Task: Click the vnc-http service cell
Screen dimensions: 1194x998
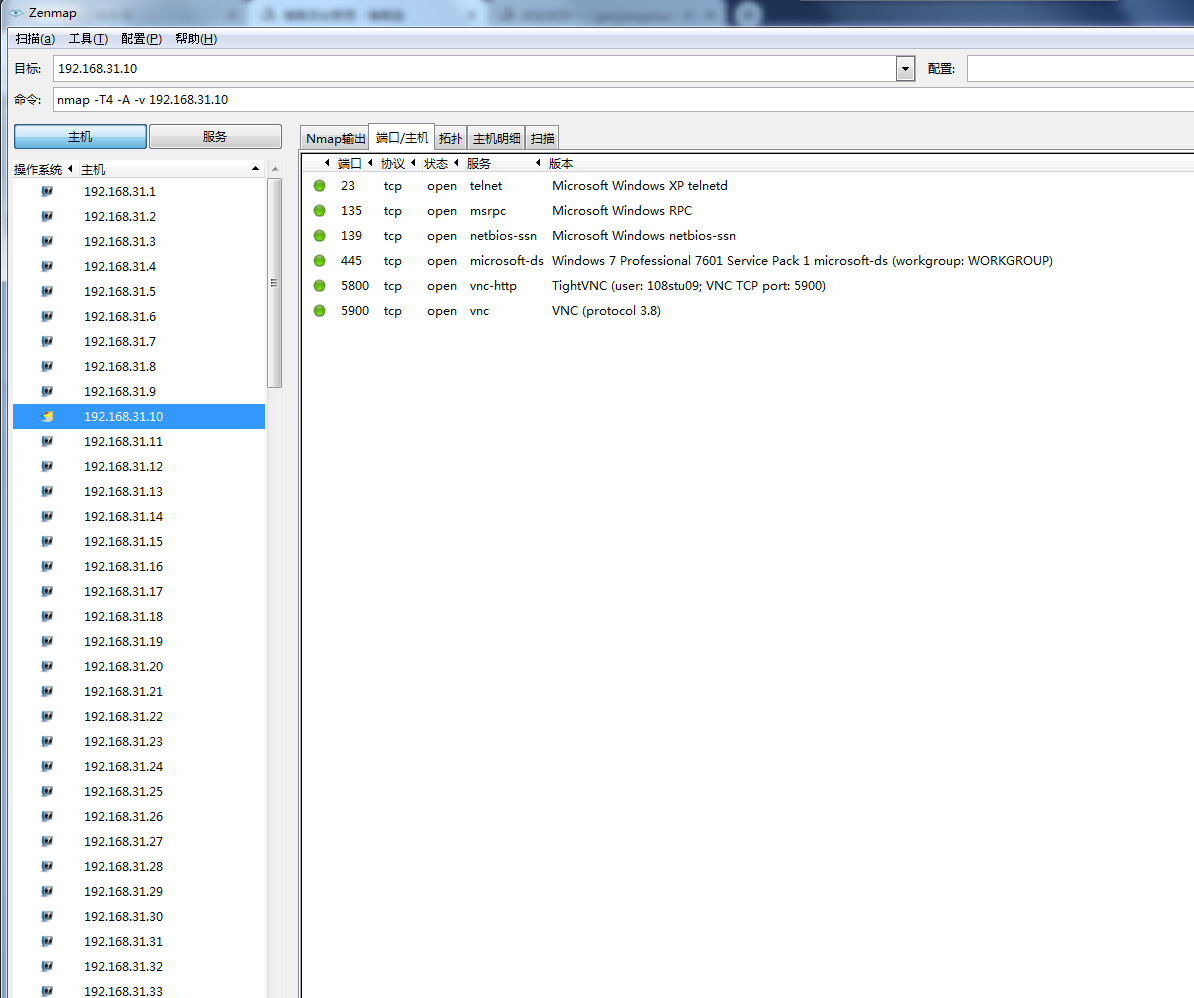Action: click(x=493, y=285)
